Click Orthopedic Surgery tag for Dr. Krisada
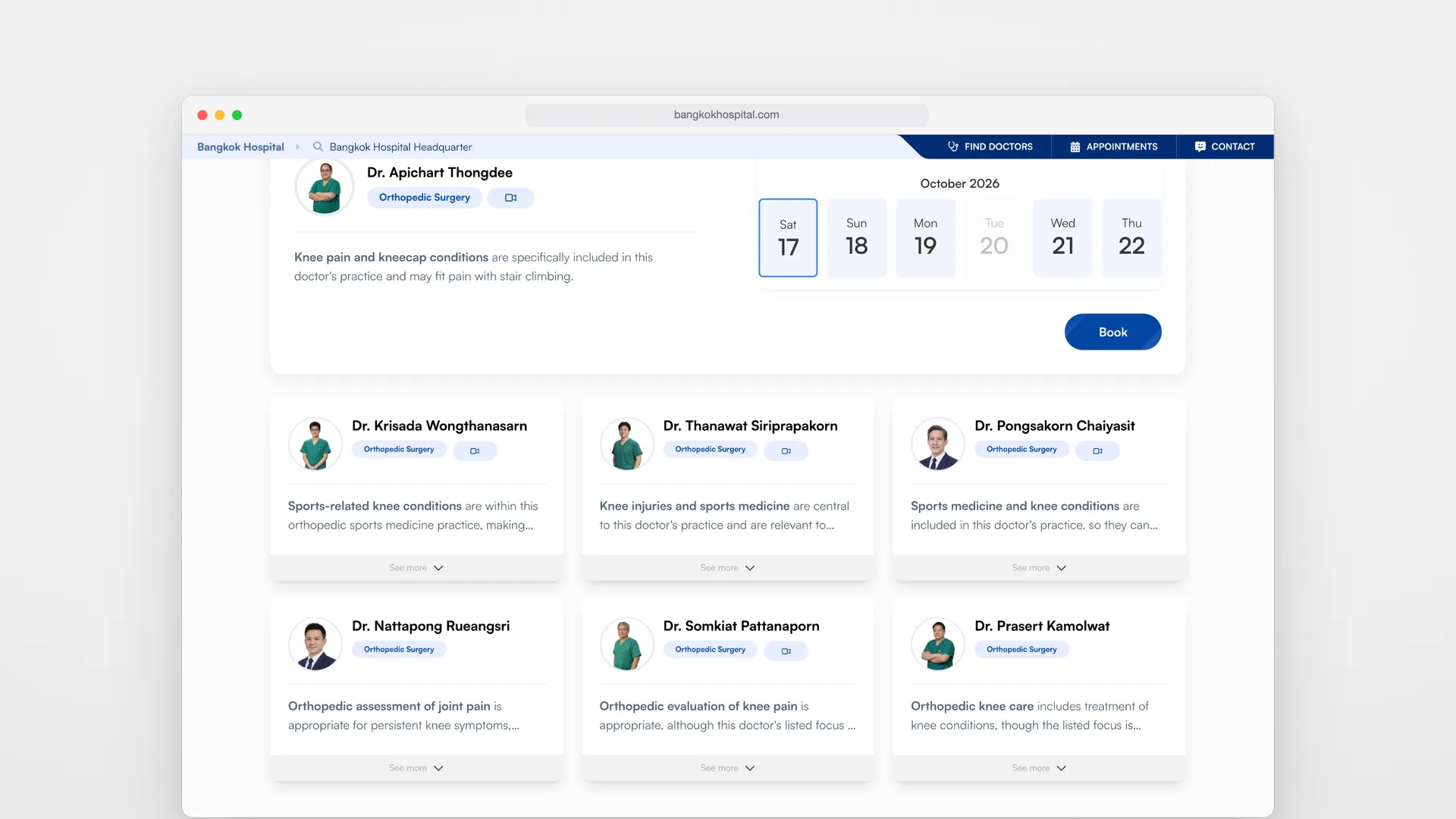 (x=399, y=450)
